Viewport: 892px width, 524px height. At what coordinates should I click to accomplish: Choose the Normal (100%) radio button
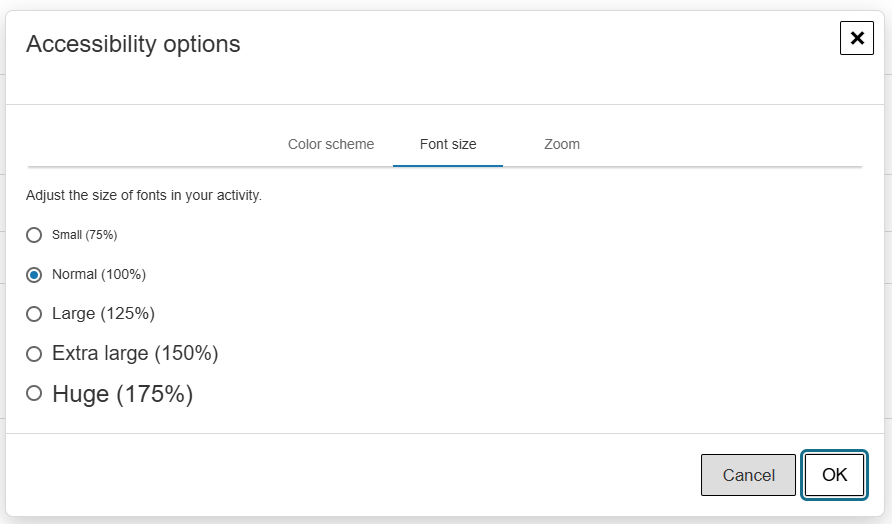point(34,275)
